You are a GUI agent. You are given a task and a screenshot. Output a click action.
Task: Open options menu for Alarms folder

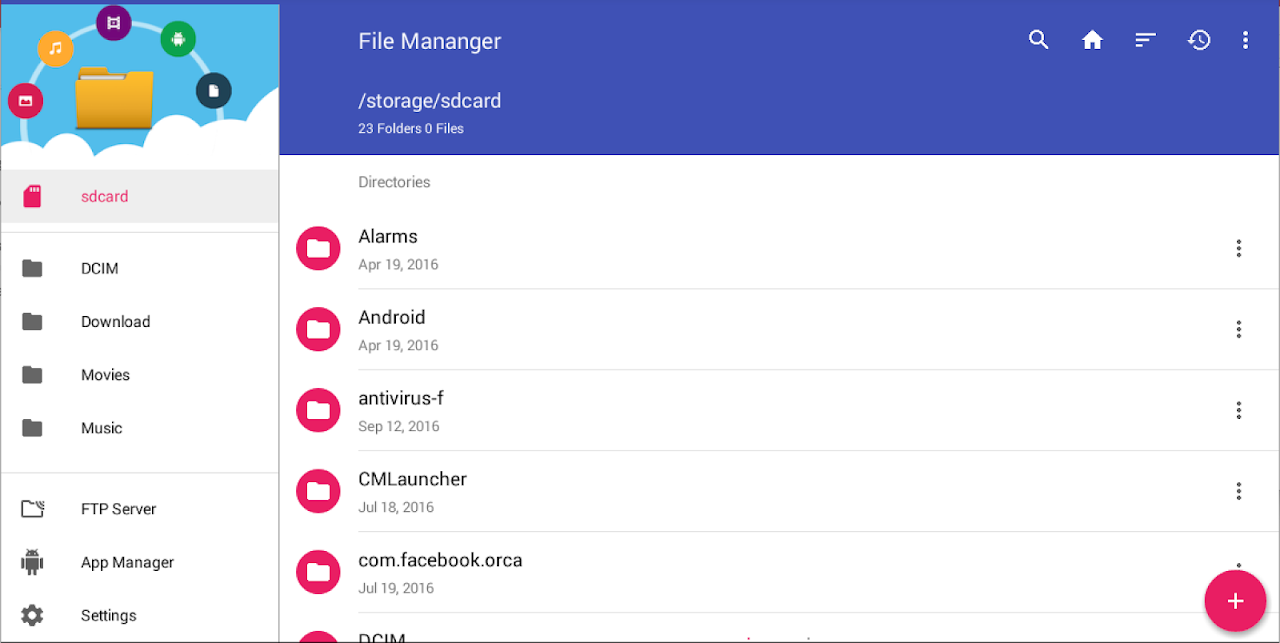coord(1239,248)
